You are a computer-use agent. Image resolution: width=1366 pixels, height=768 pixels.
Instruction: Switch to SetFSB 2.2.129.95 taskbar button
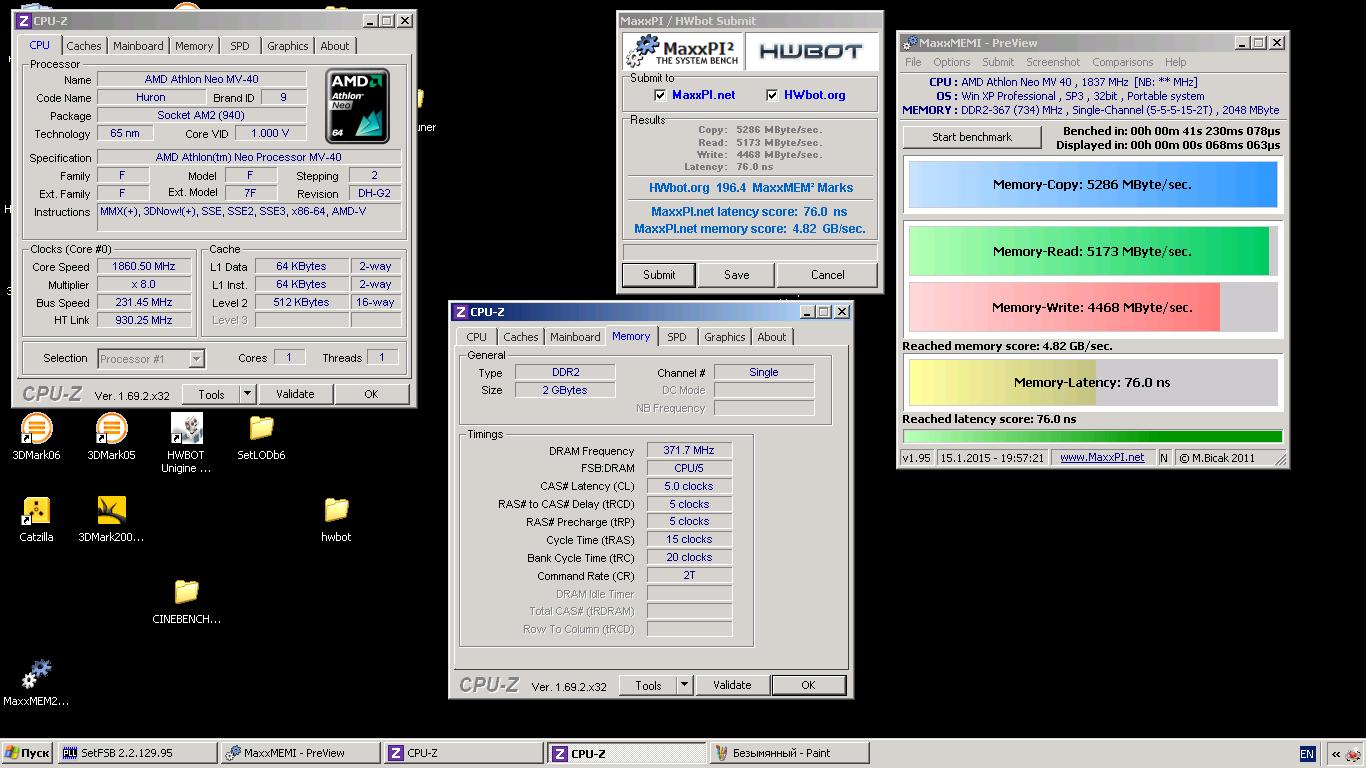pyautogui.click(x=137, y=753)
